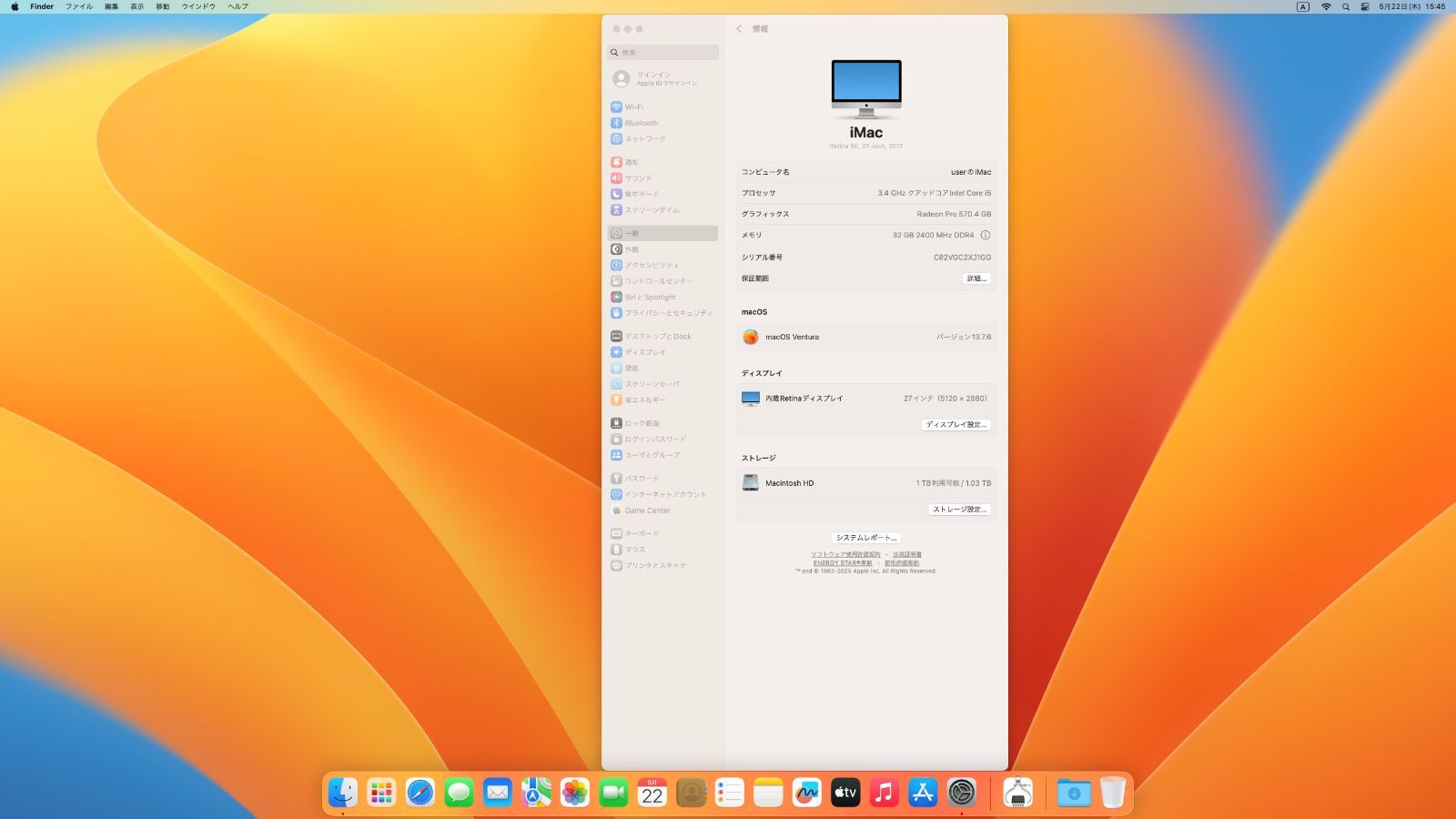Select マウス in the sidebar
Image resolution: width=1456 pixels, height=819 pixels.
pyautogui.click(x=662, y=550)
